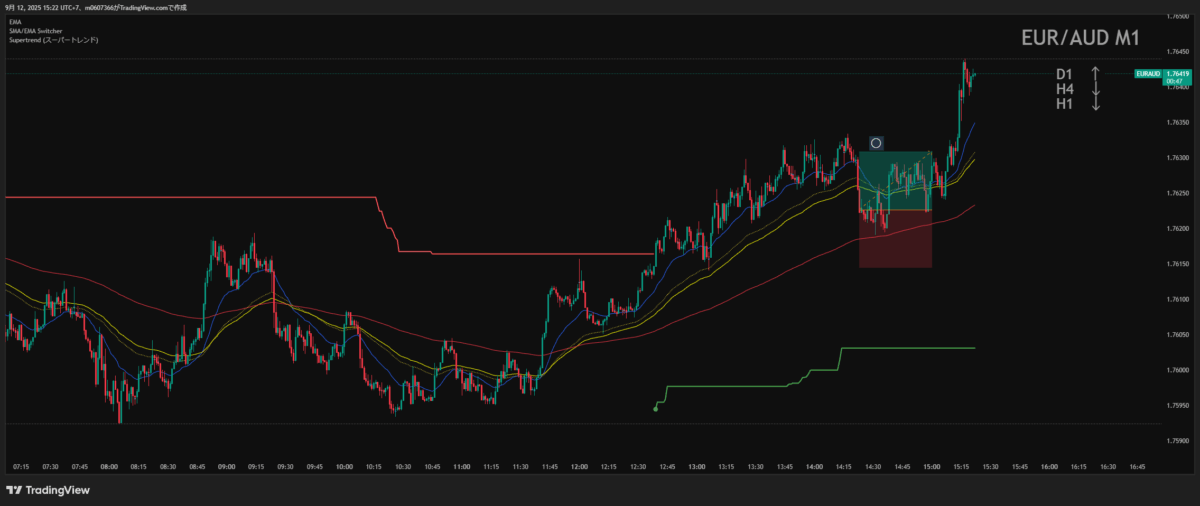The width and height of the screenshot is (1200, 506).
Task: Click the 15:00 label on time axis
Action: click(931, 466)
